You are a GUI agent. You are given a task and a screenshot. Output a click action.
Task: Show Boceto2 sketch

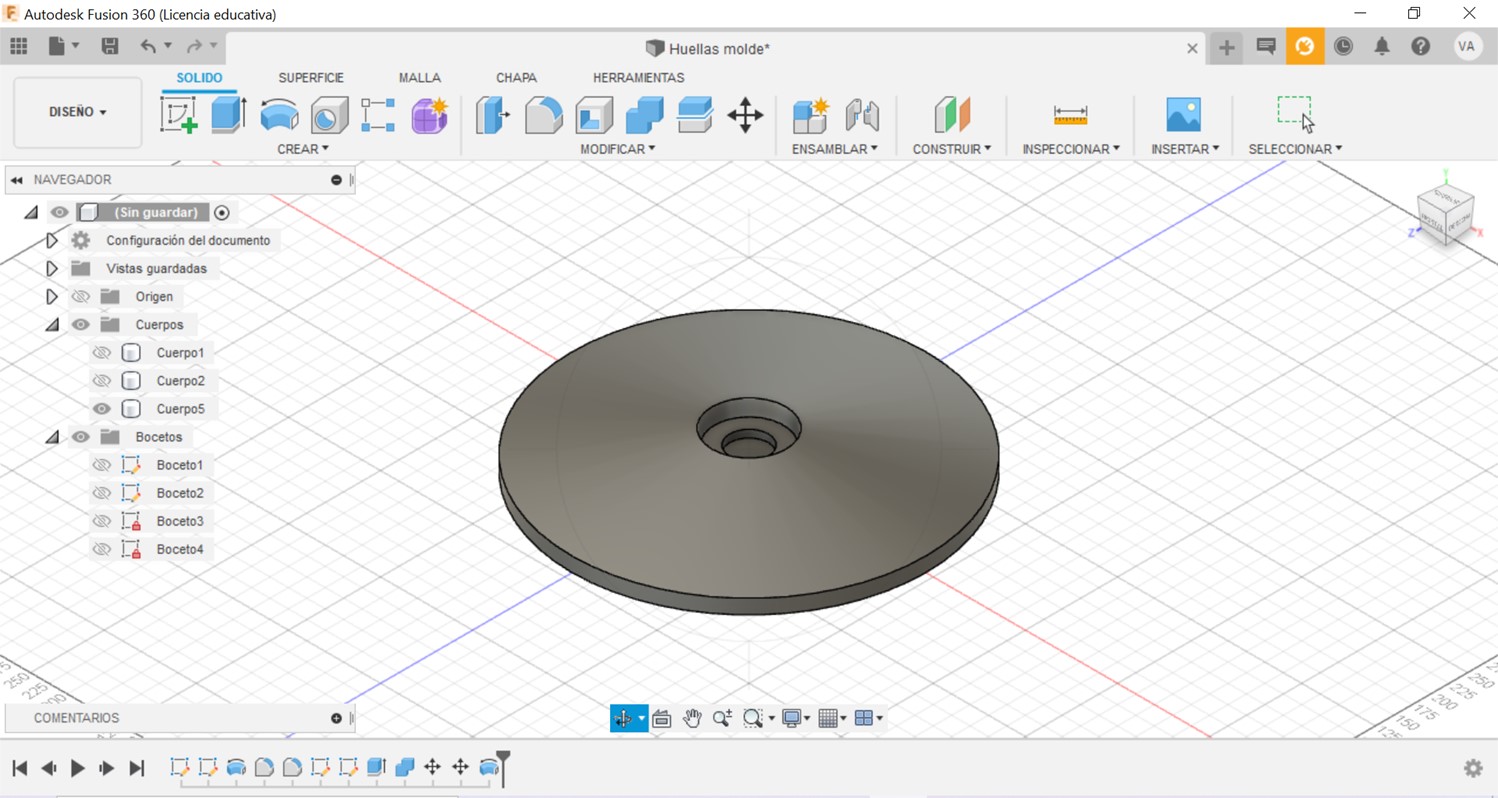coord(101,493)
